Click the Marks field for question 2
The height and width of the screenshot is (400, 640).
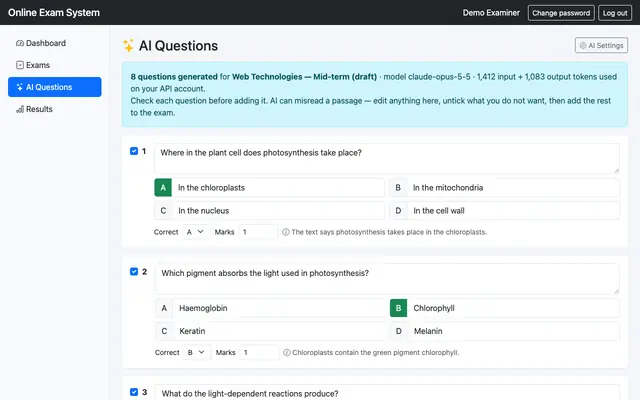259,352
